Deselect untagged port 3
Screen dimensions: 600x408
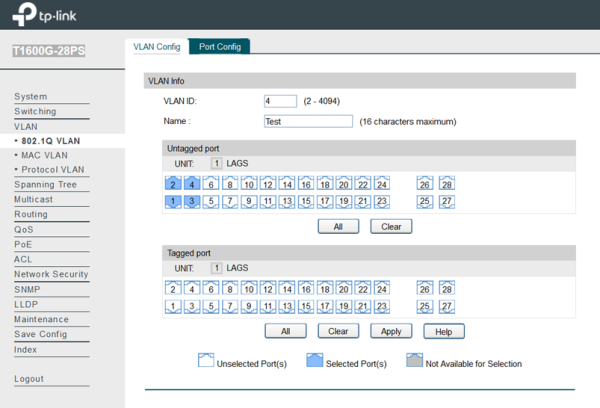192,202
